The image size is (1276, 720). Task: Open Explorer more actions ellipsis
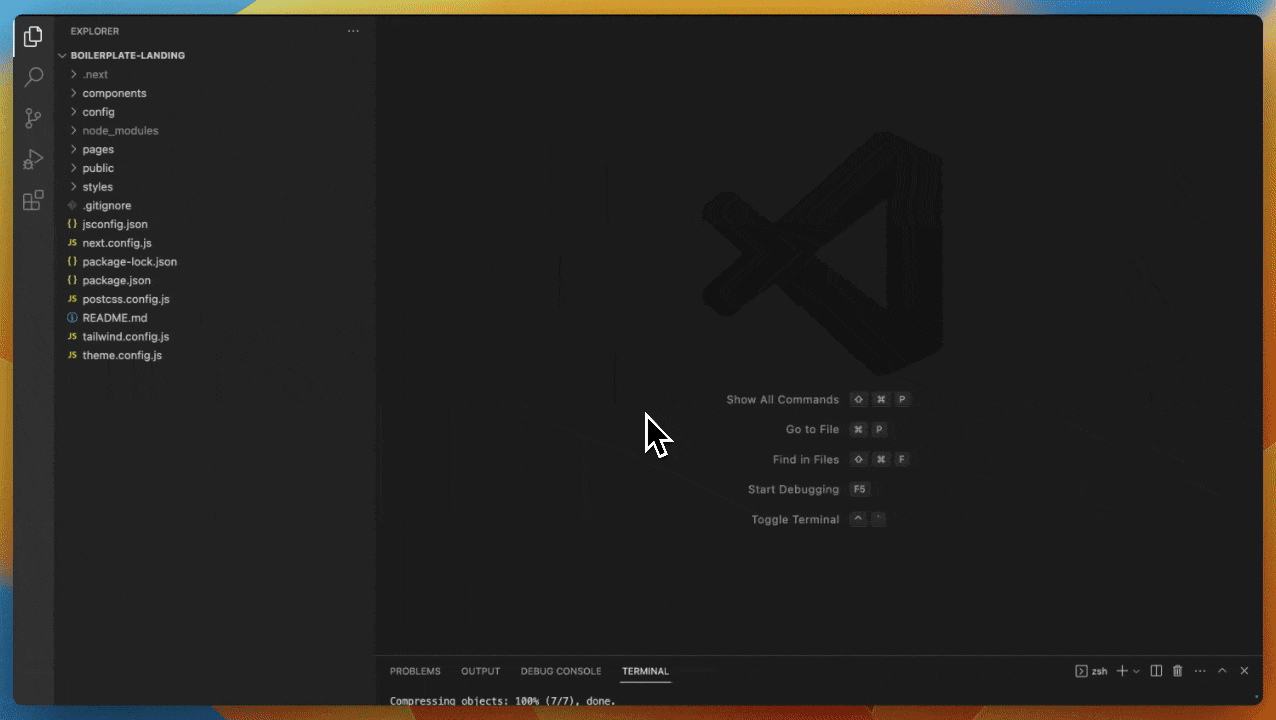(353, 31)
